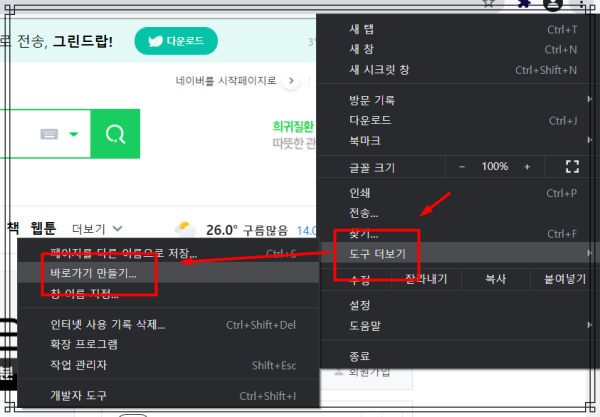
Task: Click the arrow next to 네이버를 시작페이지로
Action: (291, 81)
